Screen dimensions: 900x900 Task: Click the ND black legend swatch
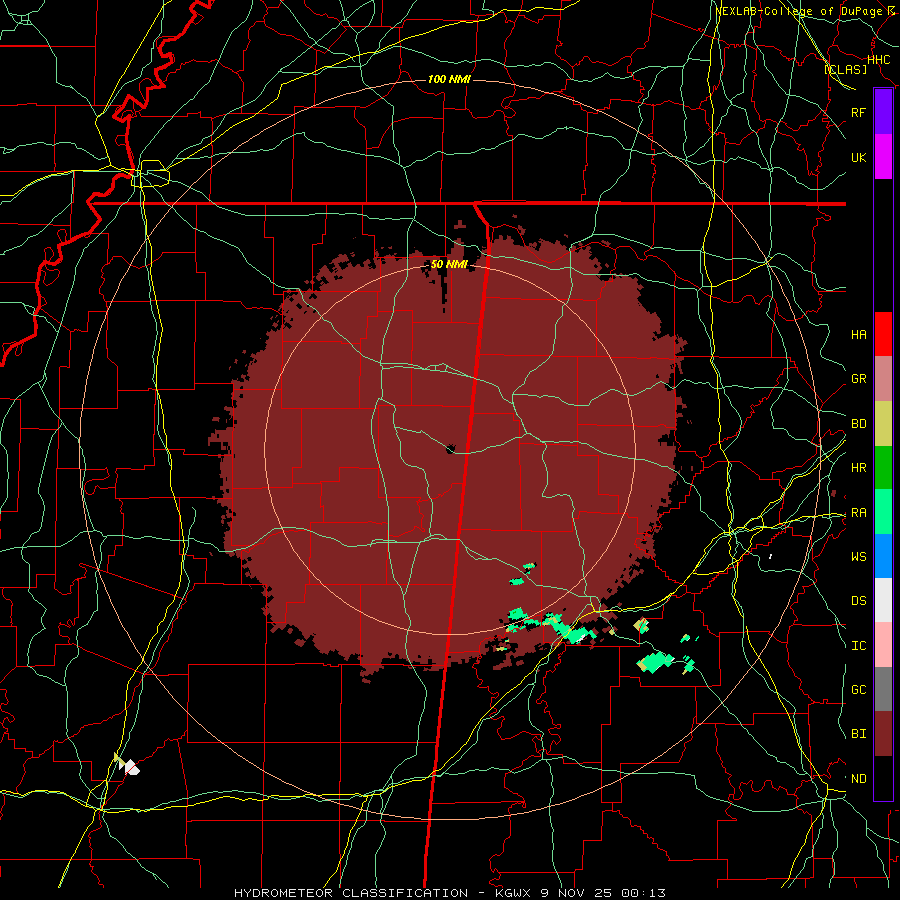pyautogui.click(x=883, y=778)
